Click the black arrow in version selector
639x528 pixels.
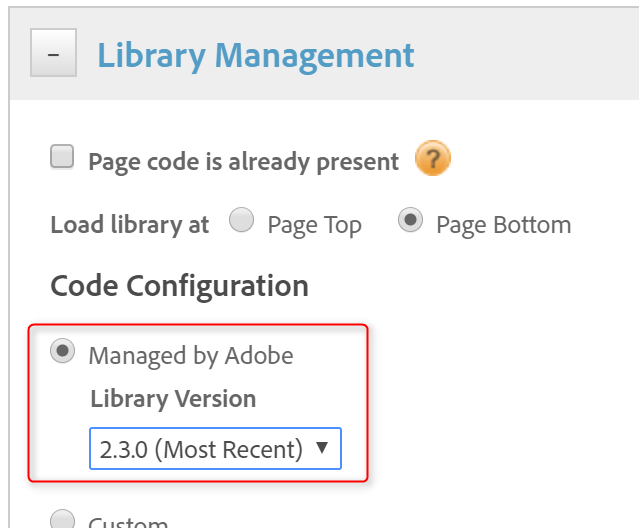click(322, 448)
